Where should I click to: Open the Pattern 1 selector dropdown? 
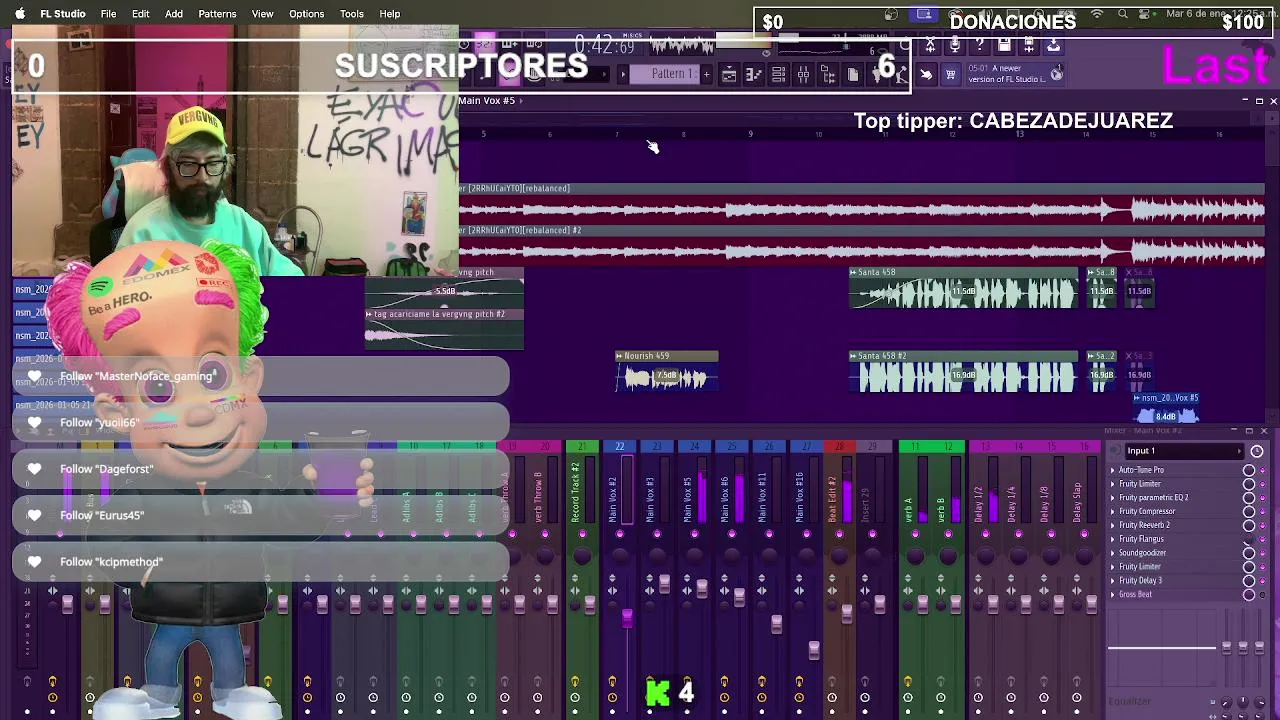666,74
